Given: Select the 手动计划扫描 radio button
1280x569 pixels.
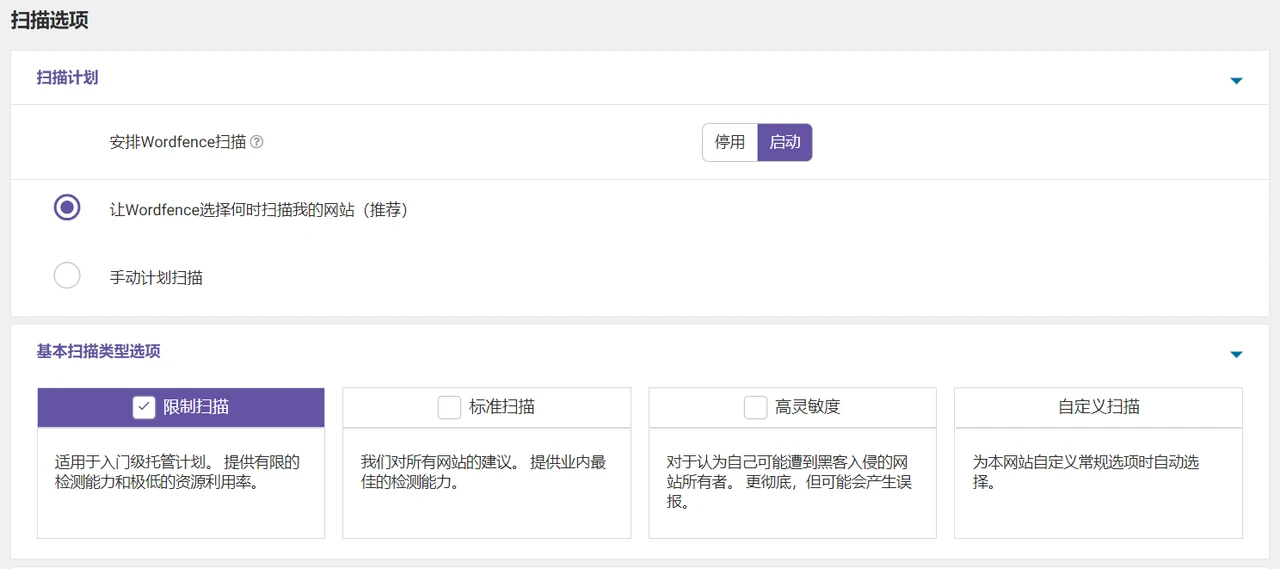Looking at the screenshot, I should (67, 275).
